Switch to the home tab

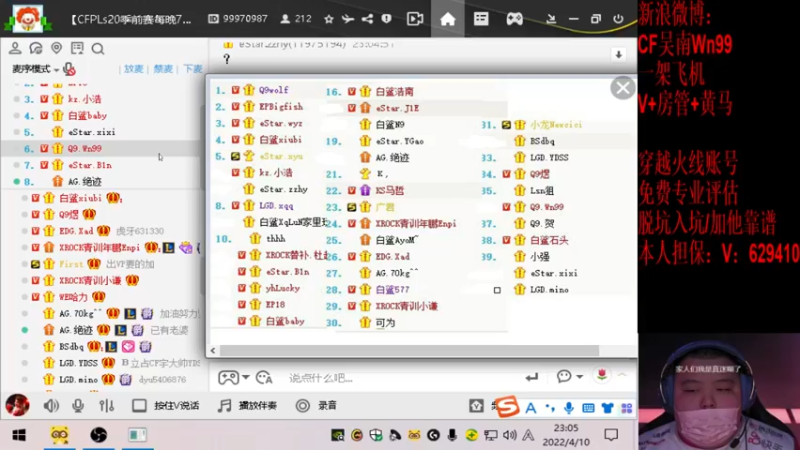[447, 19]
